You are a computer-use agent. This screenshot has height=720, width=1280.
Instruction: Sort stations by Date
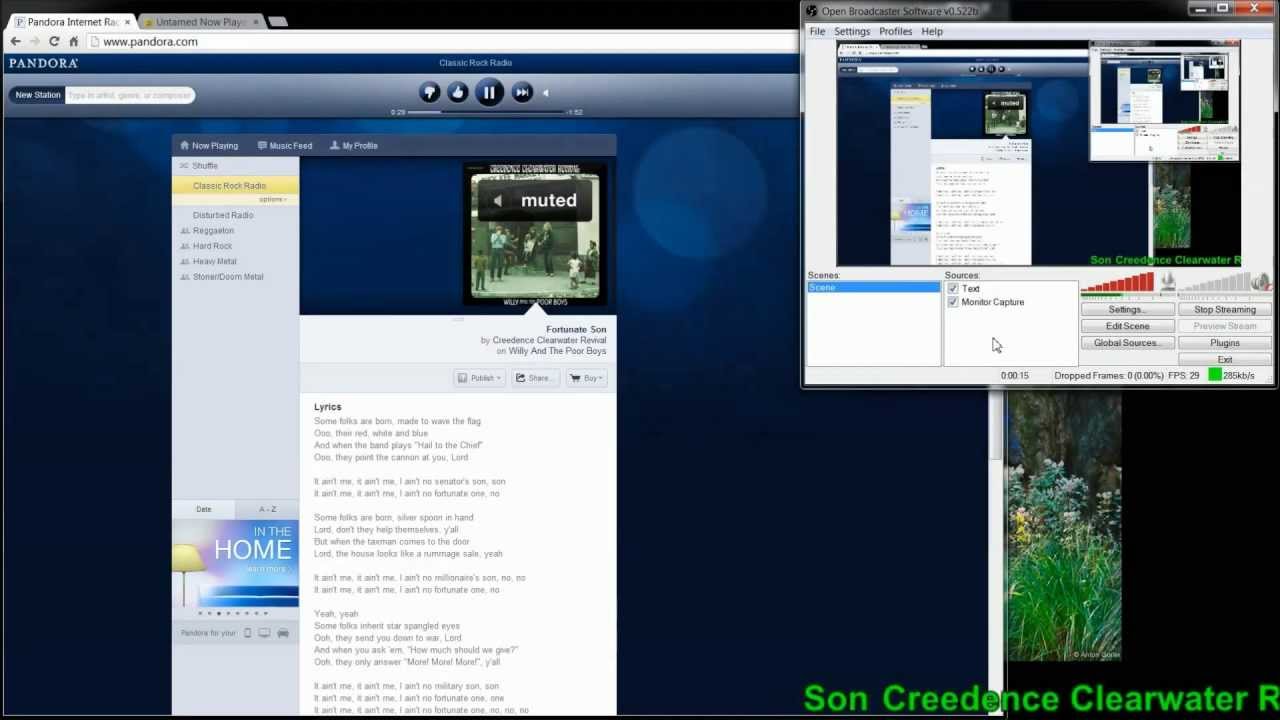(204, 509)
